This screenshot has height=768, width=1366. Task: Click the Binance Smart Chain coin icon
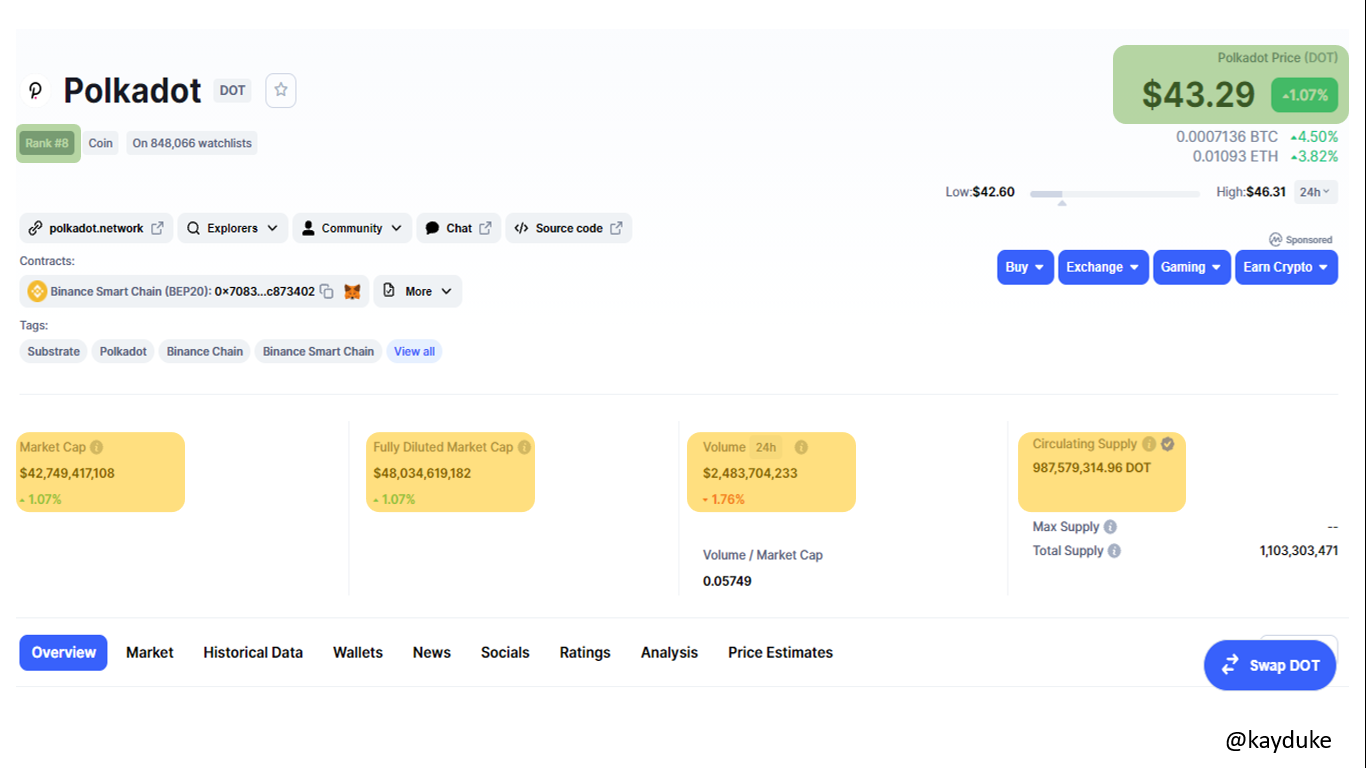coord(37,291)
